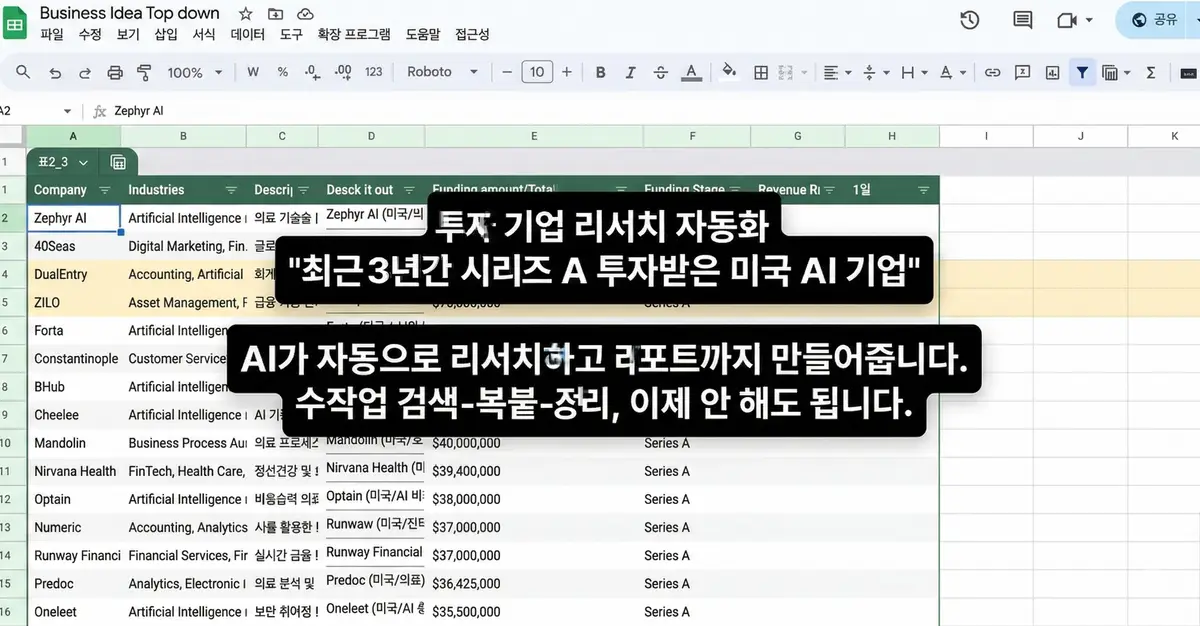The width and height of the screenshot is (1200, 626).
Task: Check the cloud document status icon
Action: coord(306,14)
